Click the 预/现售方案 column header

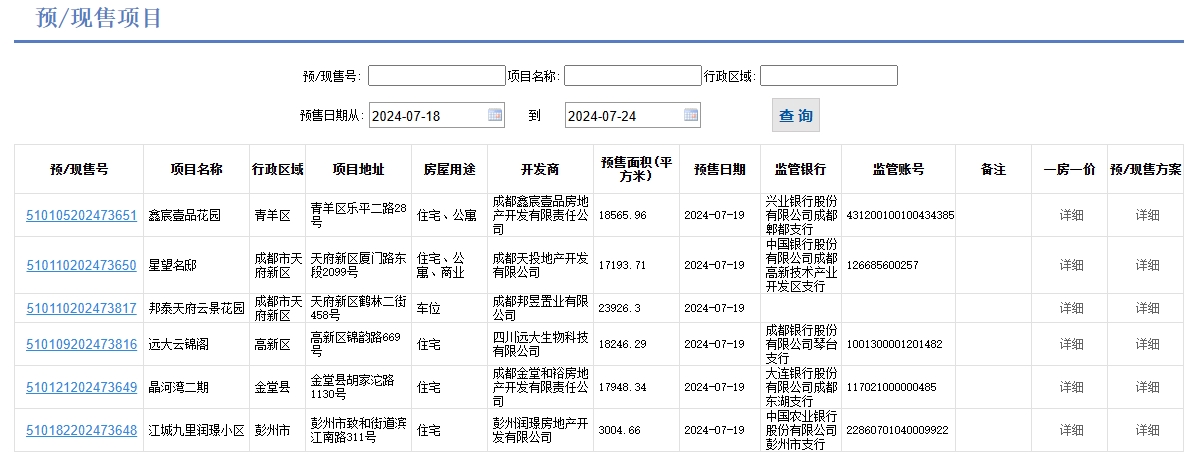click(1146, 170)
